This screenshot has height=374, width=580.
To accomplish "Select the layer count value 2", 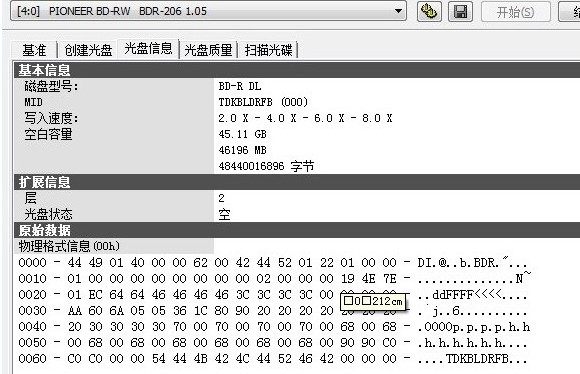I will [221, 198].
